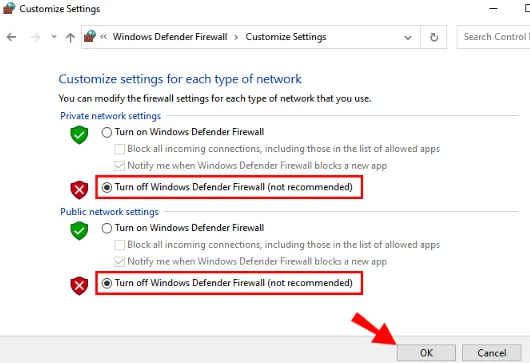
Task: Click the Customize settings for each type heading
Action: pos(180,79)
